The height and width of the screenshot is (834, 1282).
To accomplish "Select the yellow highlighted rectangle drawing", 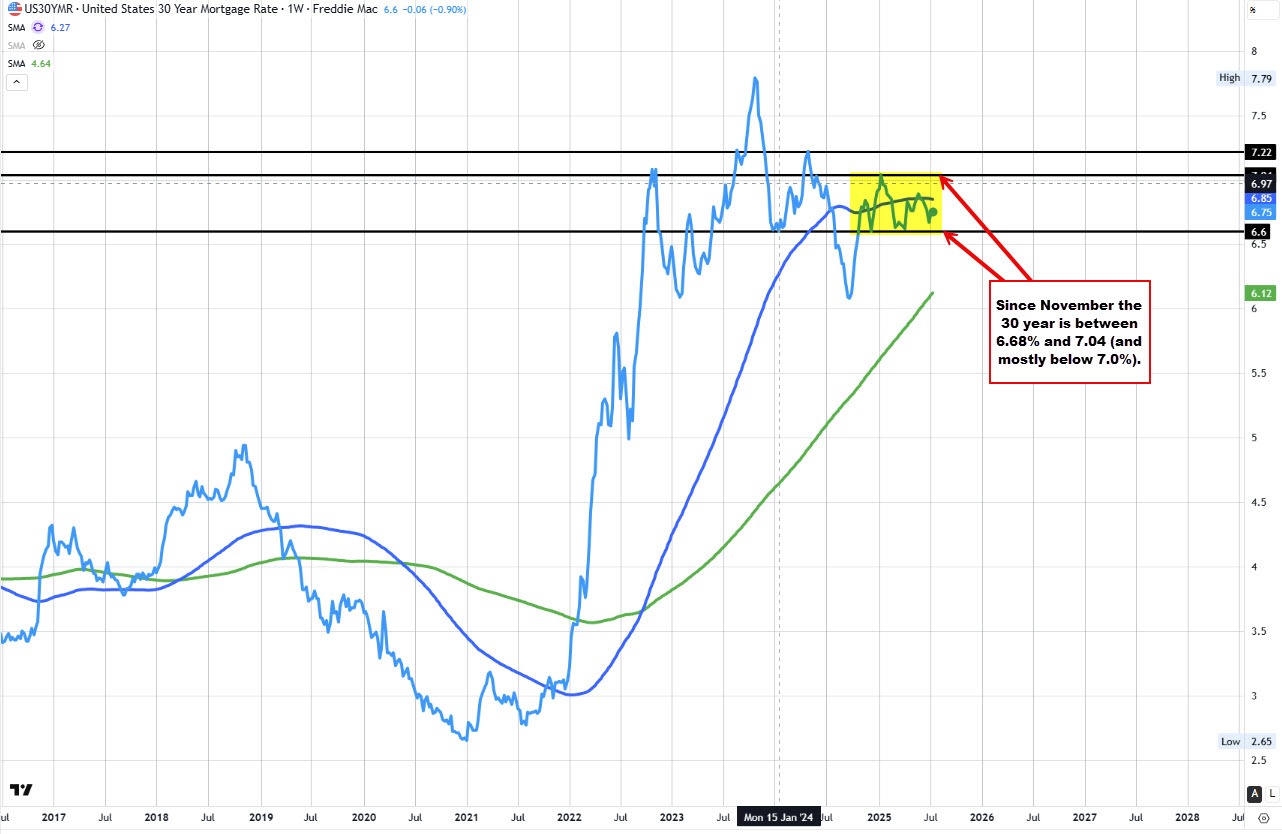I will coord(896,204).
